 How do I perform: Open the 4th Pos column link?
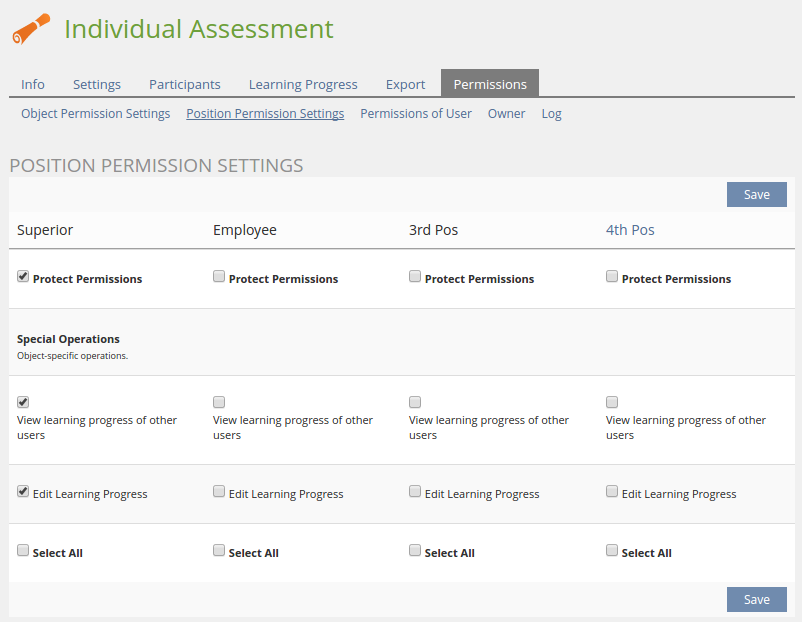click(630, 230)
